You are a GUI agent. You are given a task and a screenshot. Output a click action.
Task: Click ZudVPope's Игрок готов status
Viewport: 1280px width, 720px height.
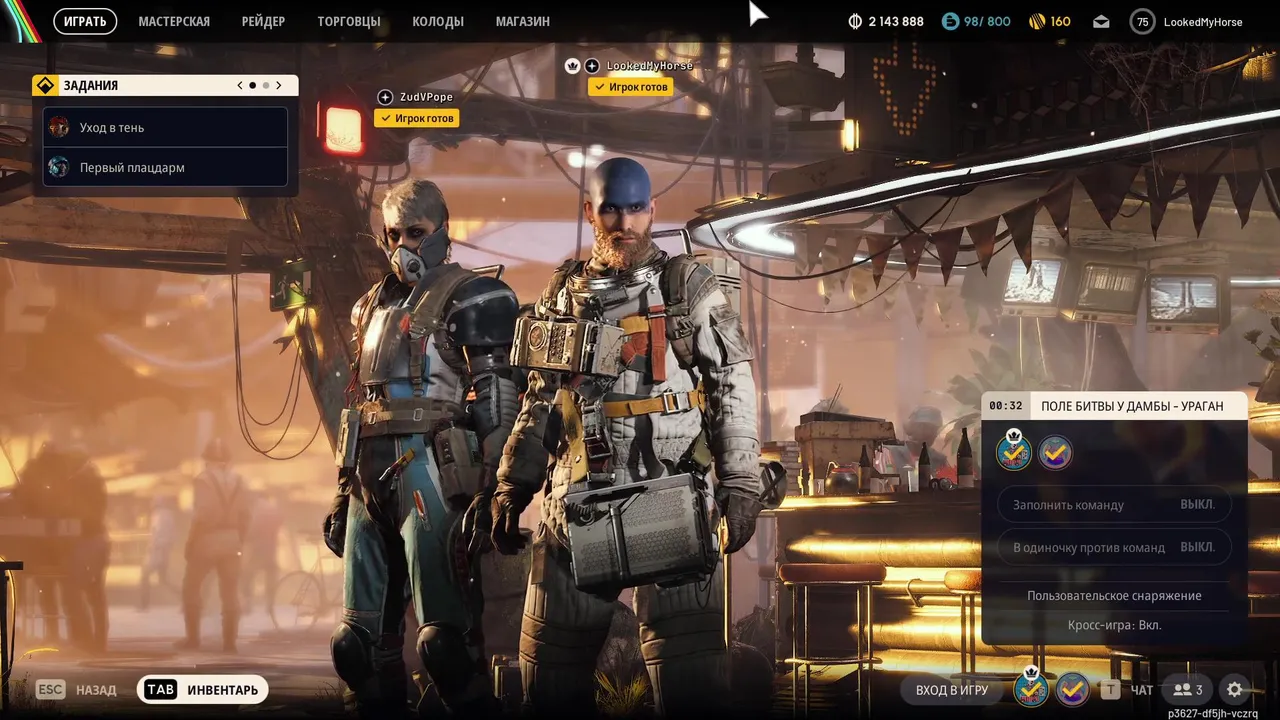[417, 118]
